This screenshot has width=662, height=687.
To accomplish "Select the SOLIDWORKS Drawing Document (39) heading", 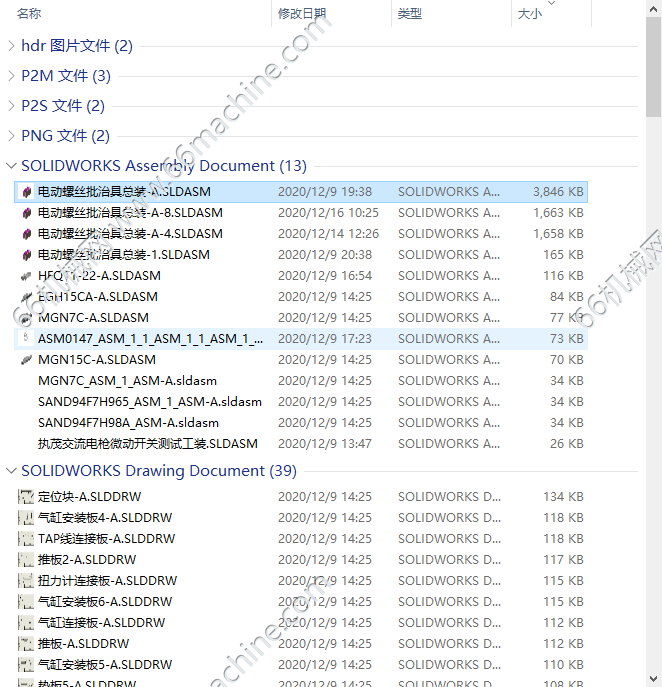I will pyautogui.click(x=159, y=471).
